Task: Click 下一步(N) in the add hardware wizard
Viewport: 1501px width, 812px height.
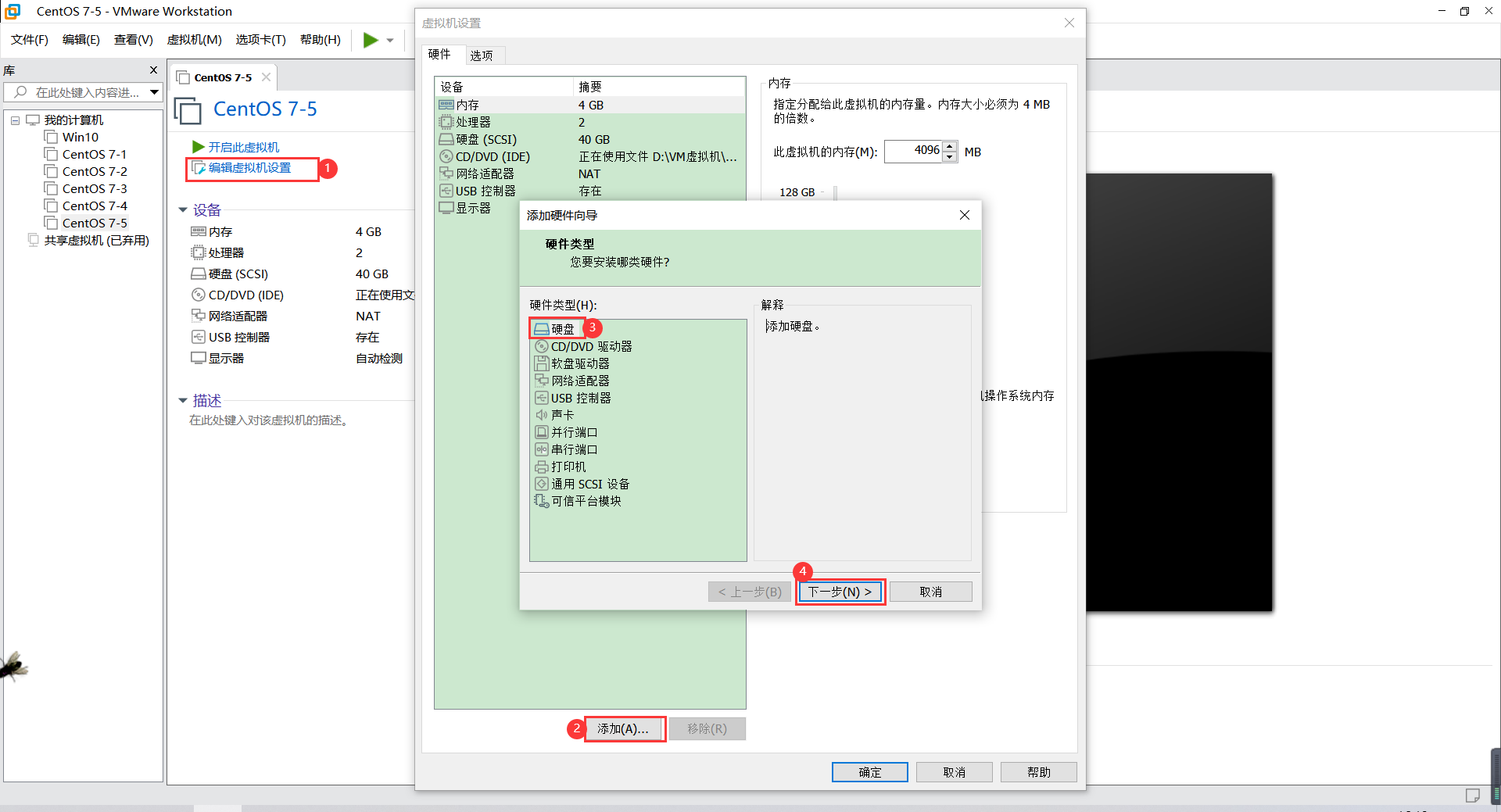Action: tap(840, 592)
